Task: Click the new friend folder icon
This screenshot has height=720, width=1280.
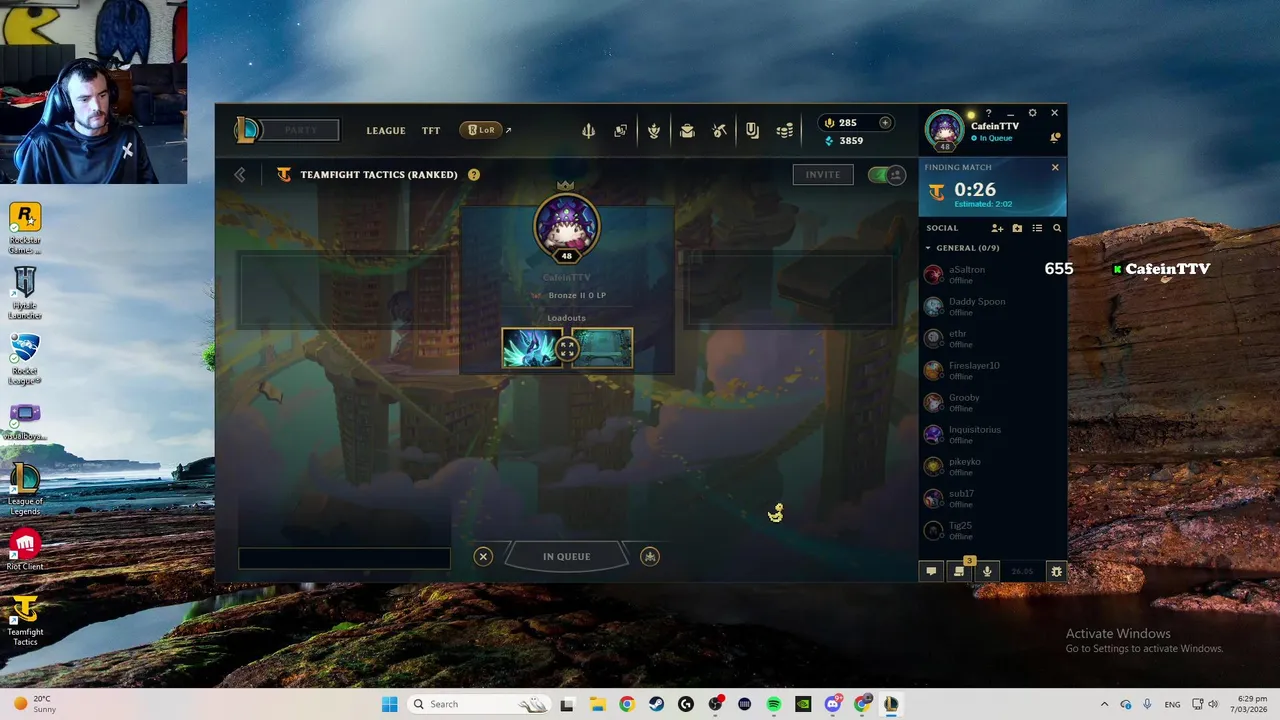Action: coord(1017,228)
